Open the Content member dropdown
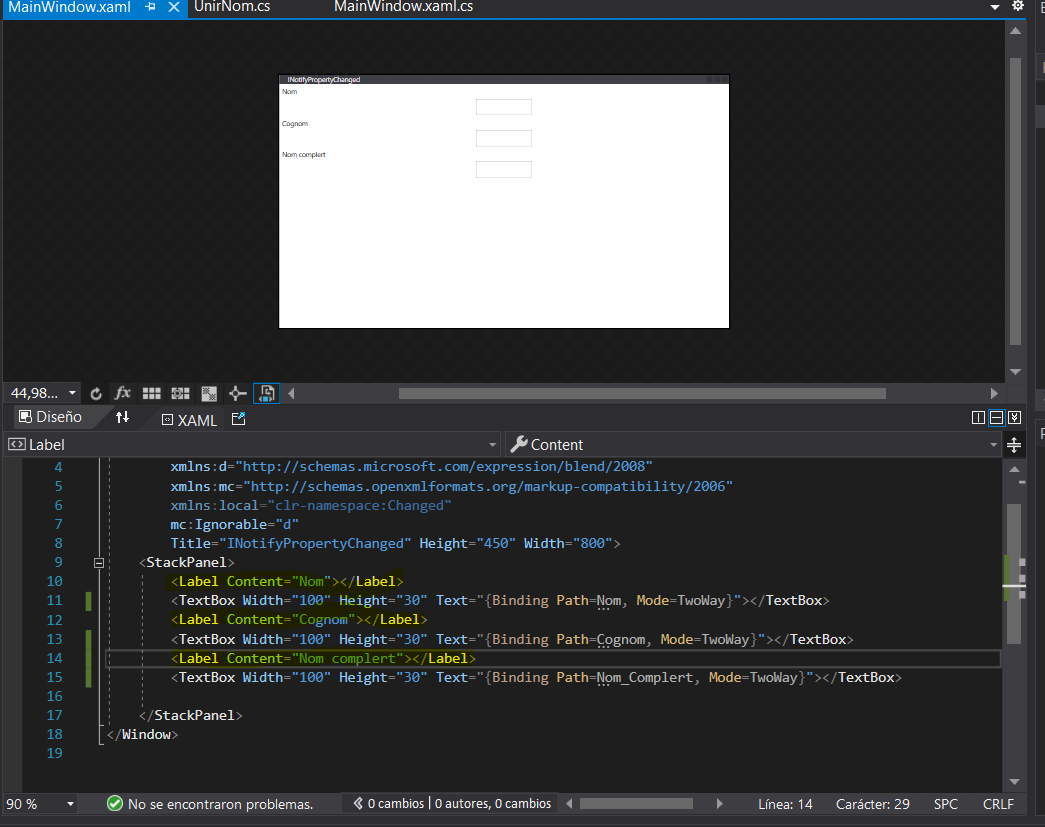Viewport: 1045px width, 827px height. (993, 444)
